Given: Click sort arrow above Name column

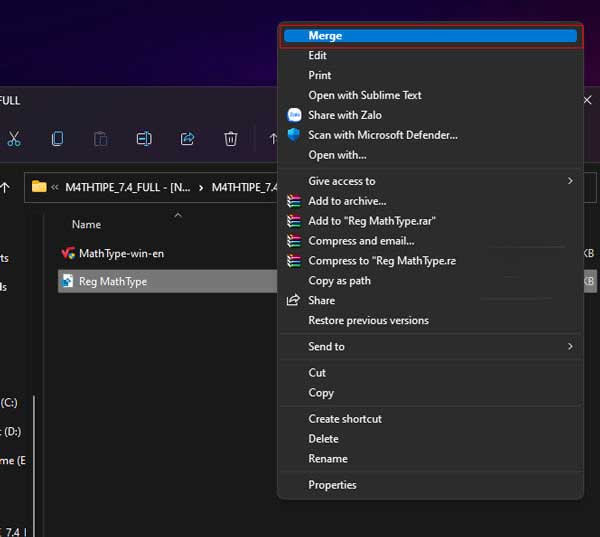Looking at the screenshot, I should coord(178,215).
